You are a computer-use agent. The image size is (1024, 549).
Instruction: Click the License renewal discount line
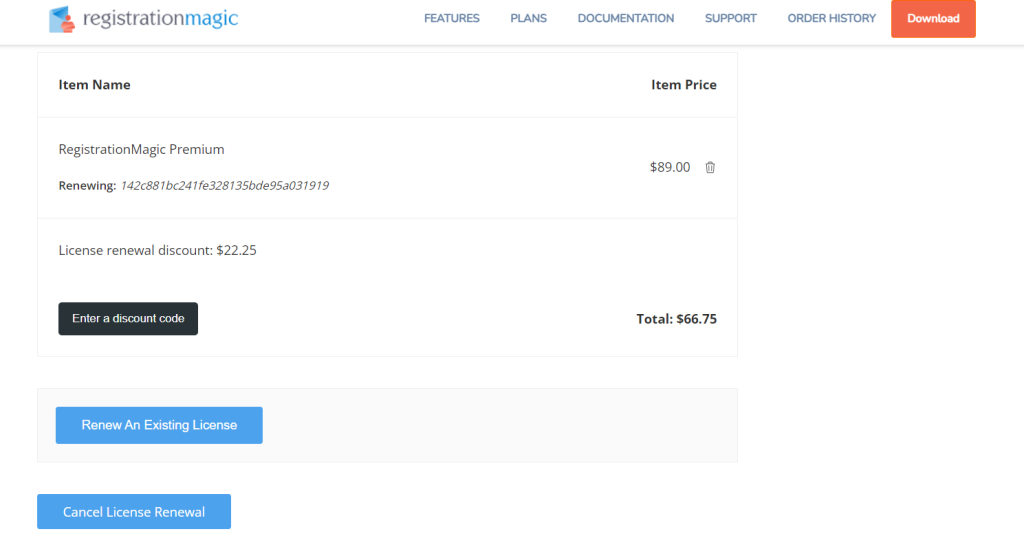click(x=157, y=250)
